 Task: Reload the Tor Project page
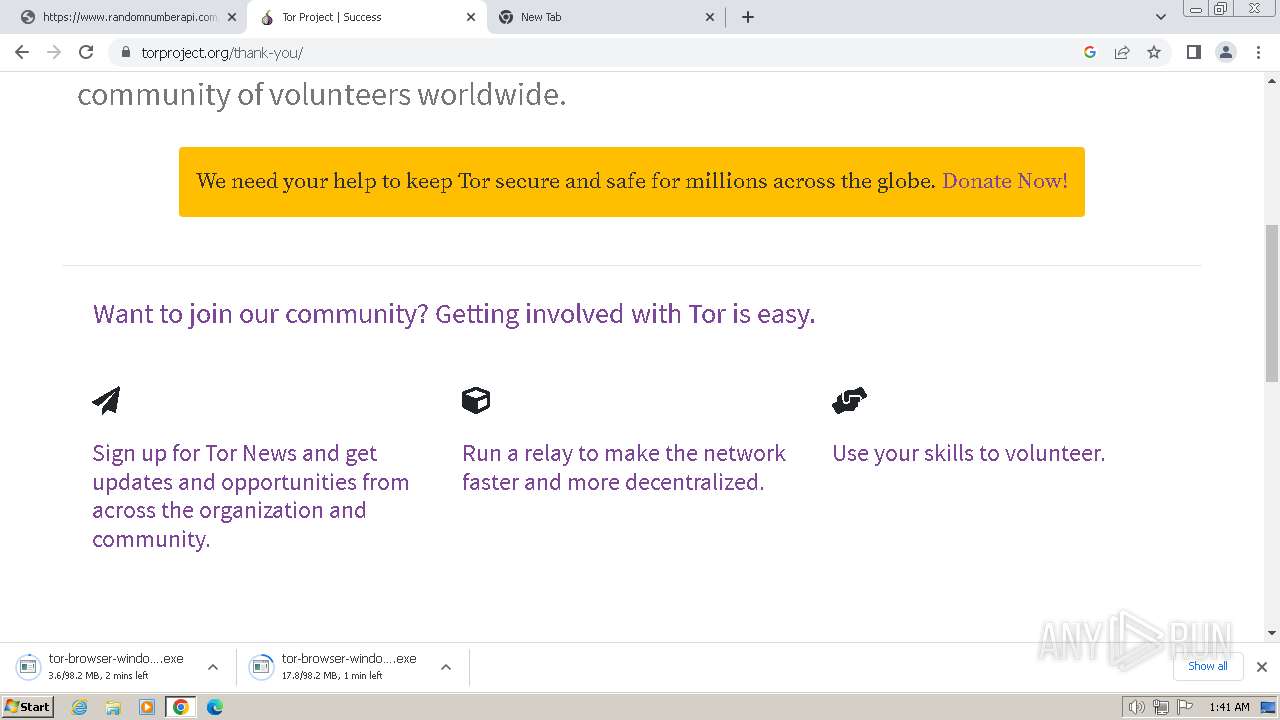click(x=86, y=52)
